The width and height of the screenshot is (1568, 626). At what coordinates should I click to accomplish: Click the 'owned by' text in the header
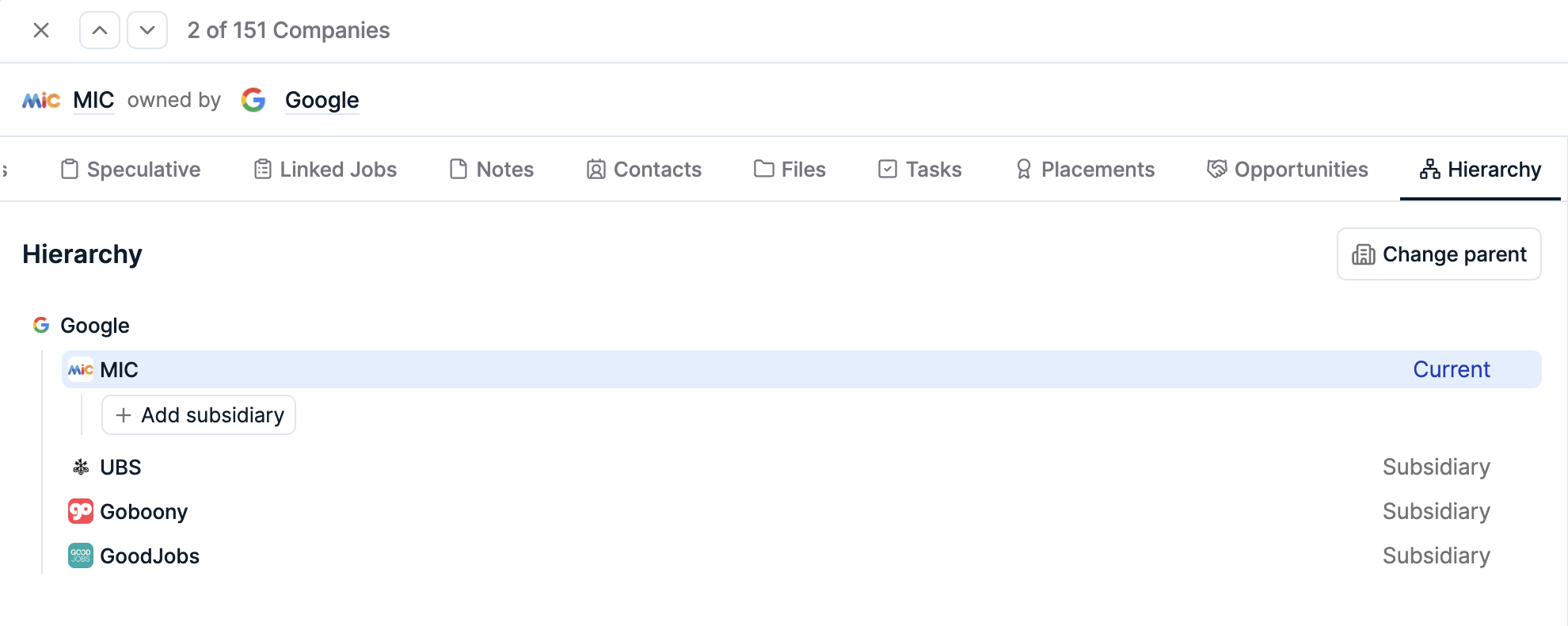click(x=174, y=100)
